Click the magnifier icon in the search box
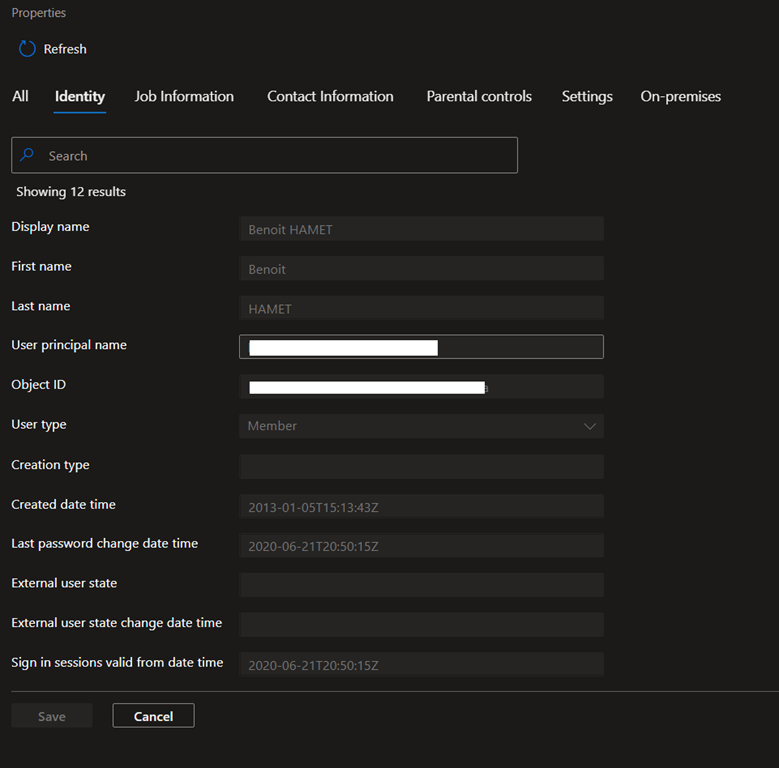This screenshot has width=779, height=768. 28,156
